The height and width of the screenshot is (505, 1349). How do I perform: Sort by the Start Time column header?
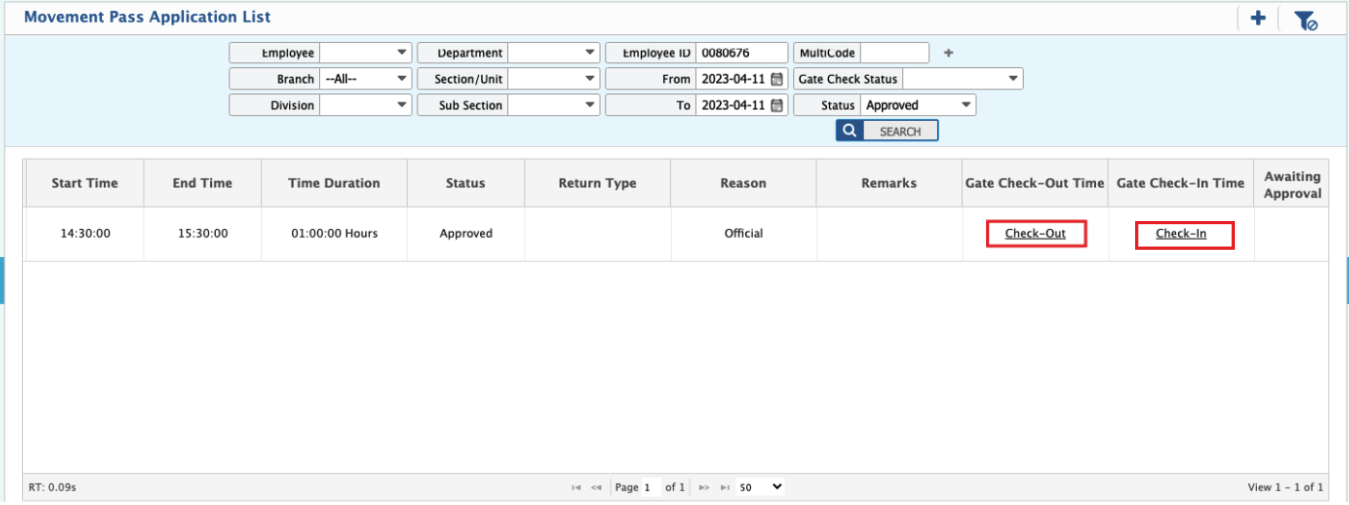click(84, 183)
